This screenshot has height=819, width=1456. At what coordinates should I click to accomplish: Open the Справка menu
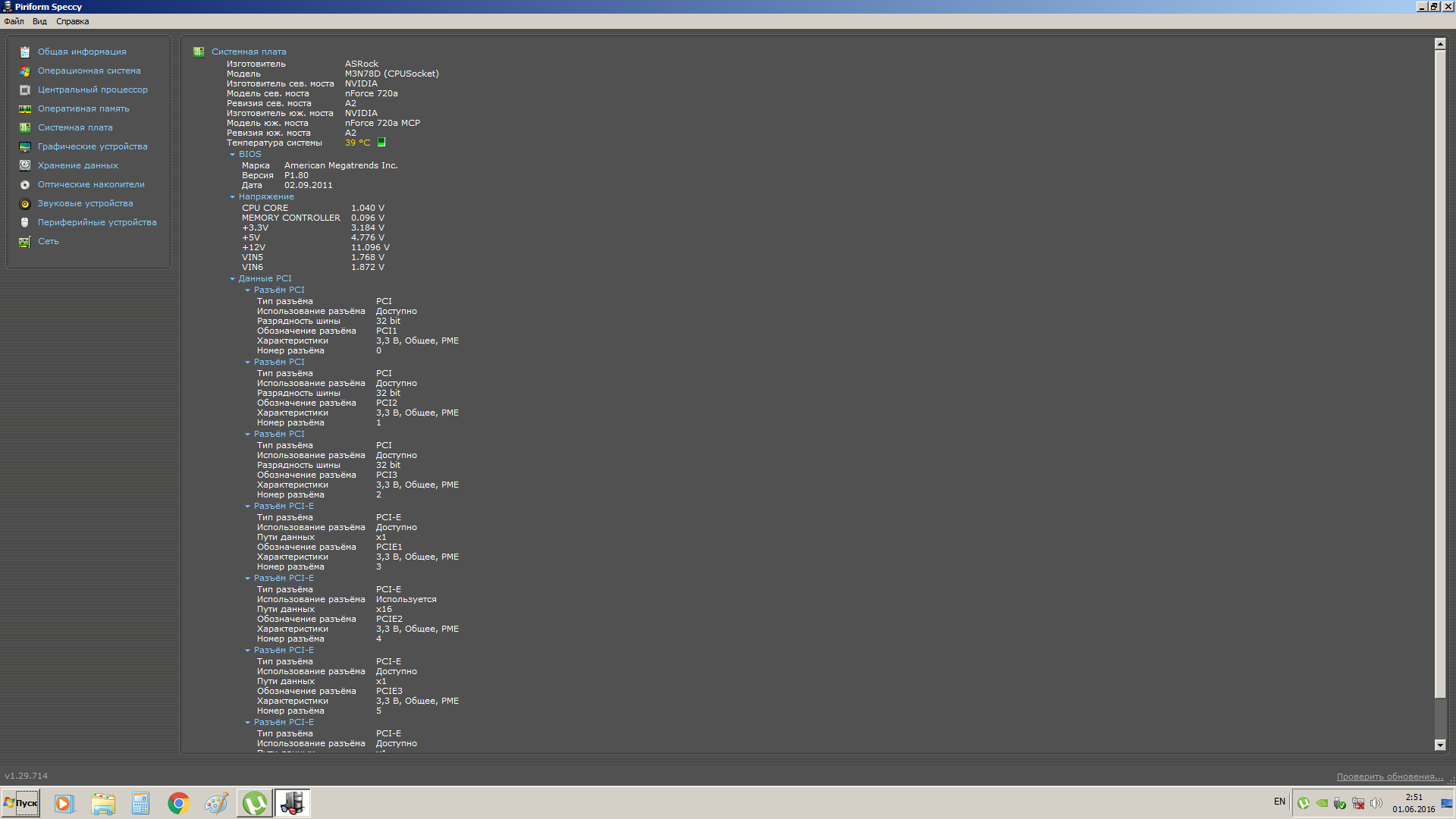[x=73, y=21]
